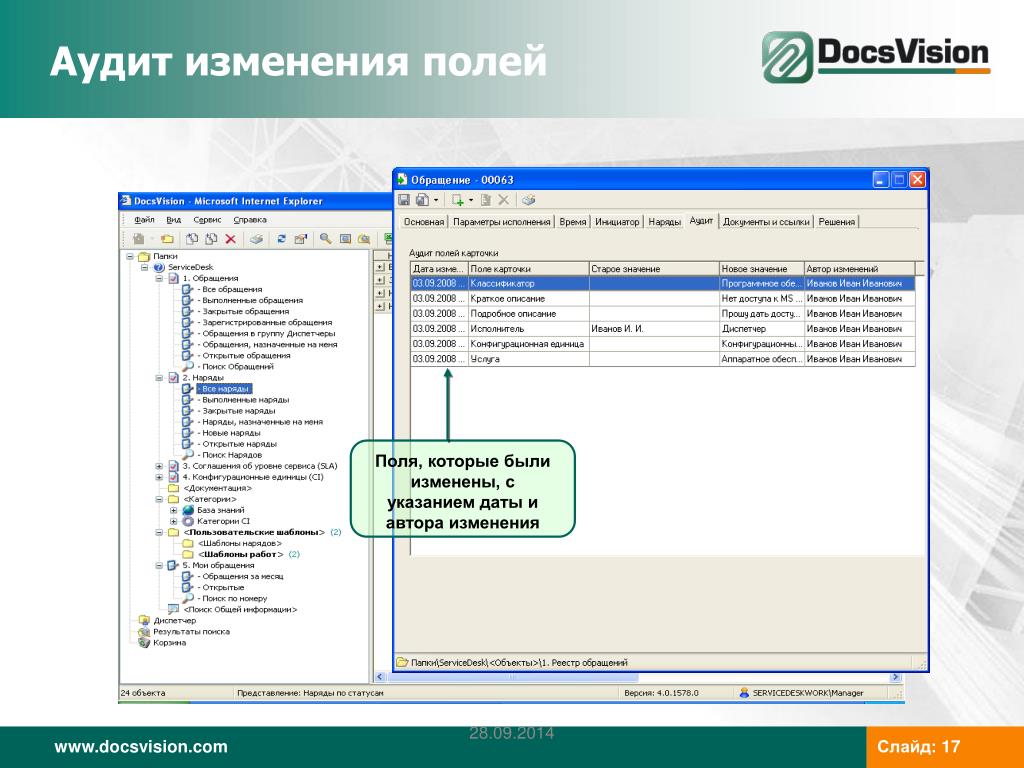Open Поиск Обращений search item

(x=235, y=366)
